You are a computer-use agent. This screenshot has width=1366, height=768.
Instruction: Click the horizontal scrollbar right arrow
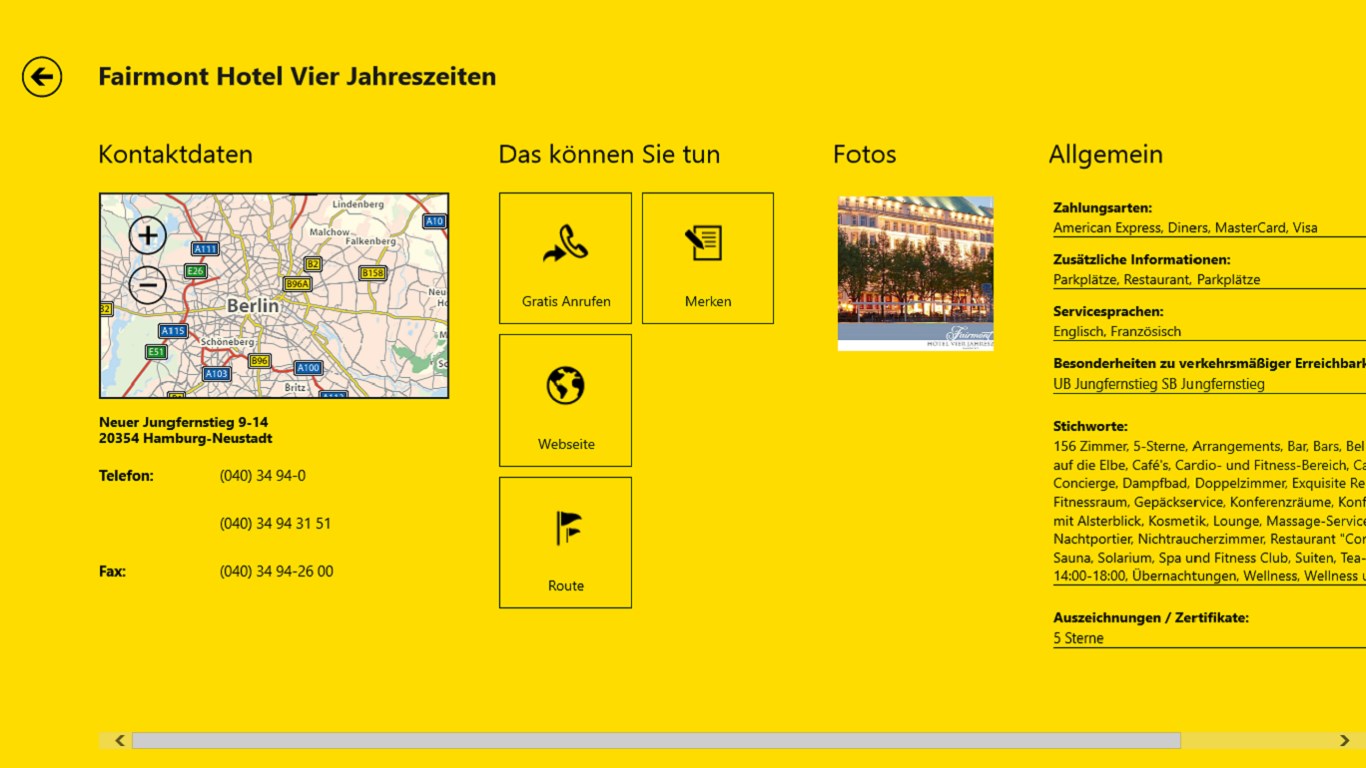tap(1345, 741)
